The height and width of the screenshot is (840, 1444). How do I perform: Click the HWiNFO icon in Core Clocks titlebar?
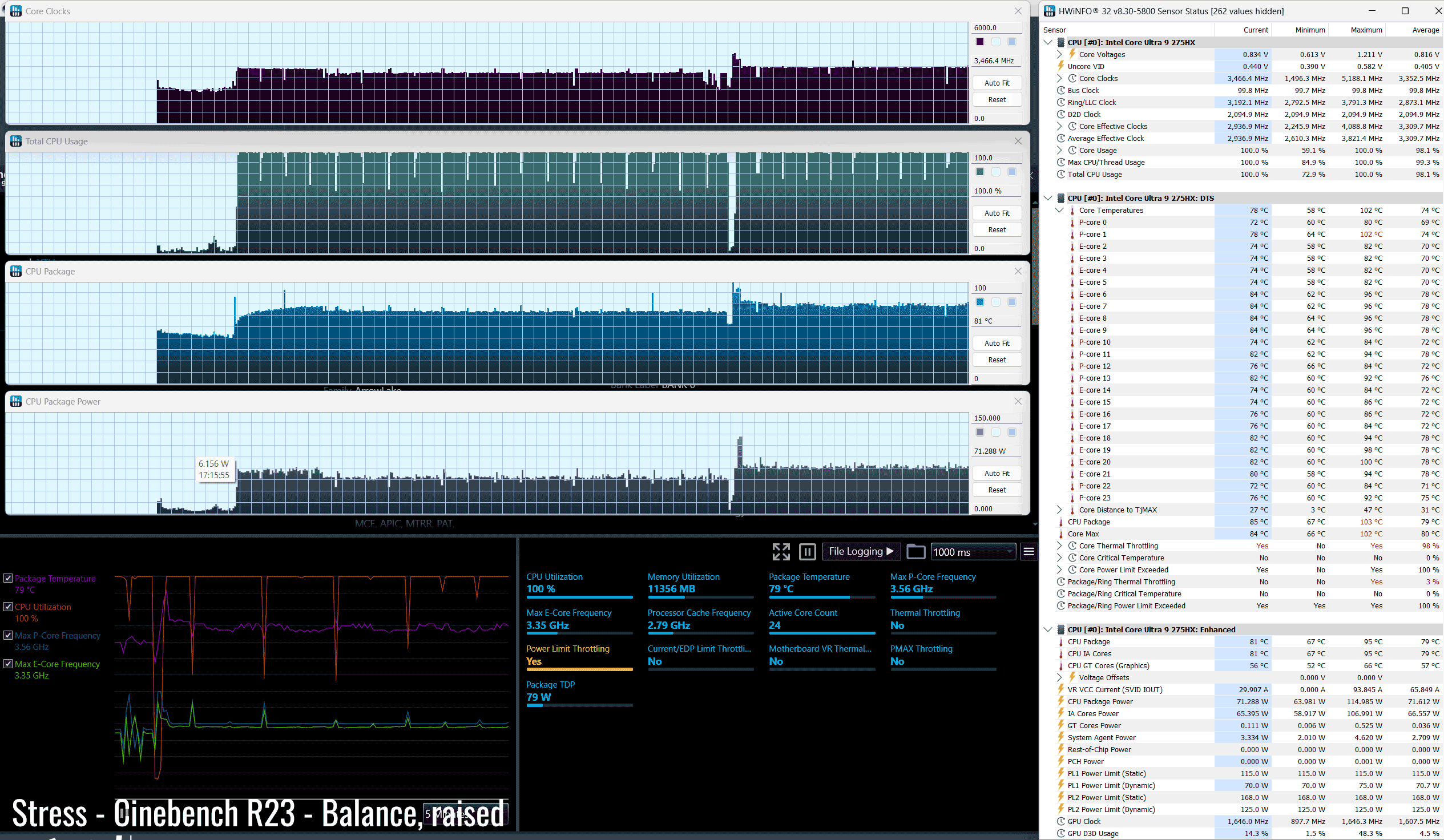click(15, 11)
